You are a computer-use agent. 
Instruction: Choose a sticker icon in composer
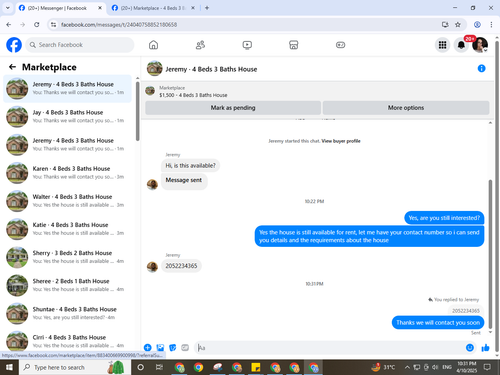173,348
